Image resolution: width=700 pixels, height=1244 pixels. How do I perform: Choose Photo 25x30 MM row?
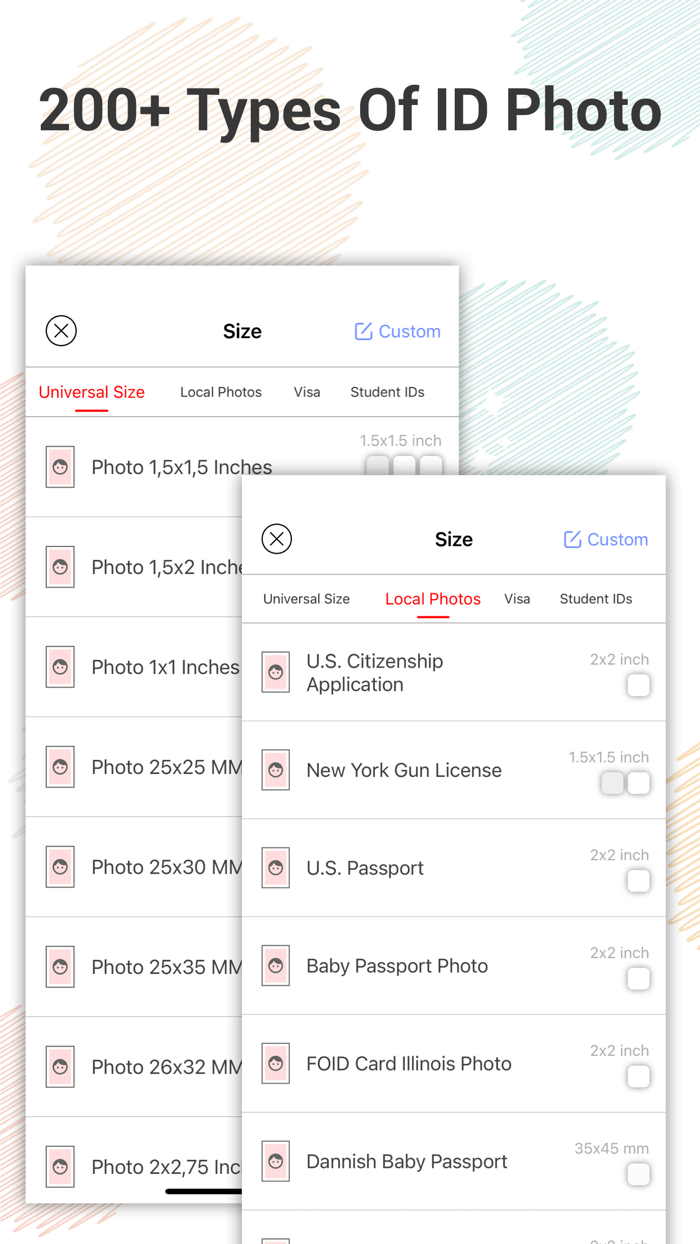(x=134, y=867)
